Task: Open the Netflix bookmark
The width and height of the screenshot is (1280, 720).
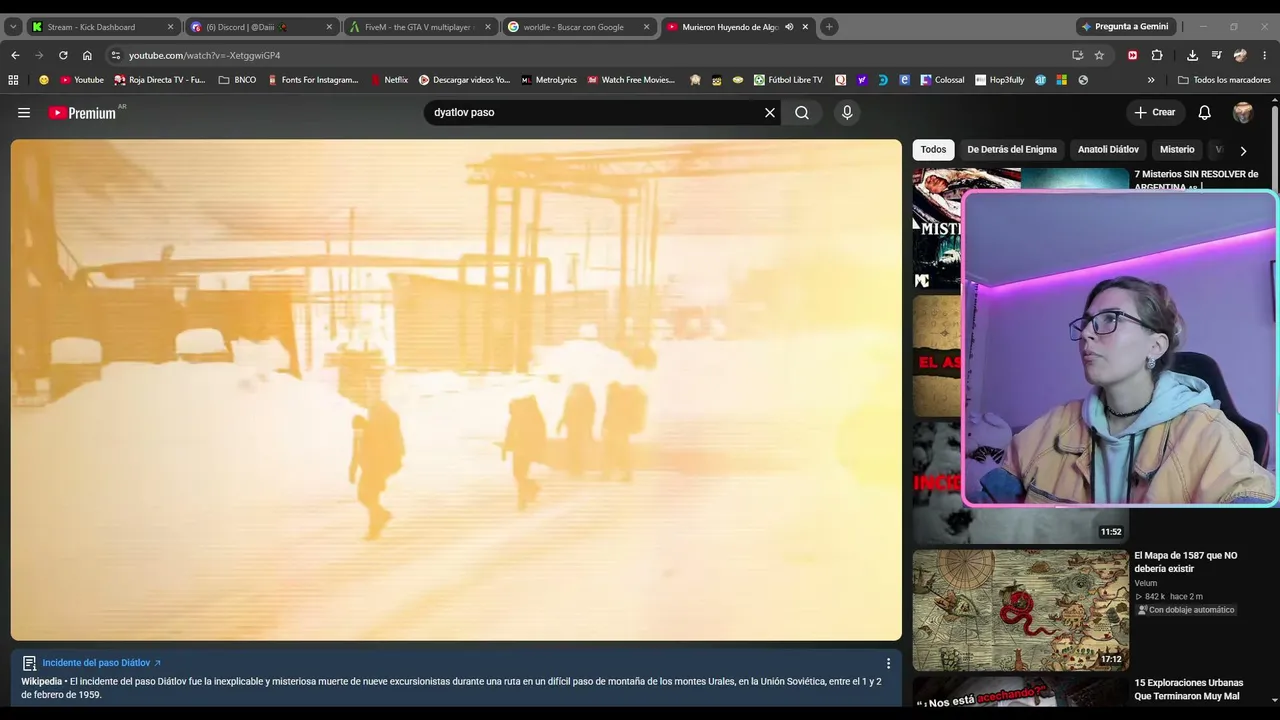Action: 389,80
